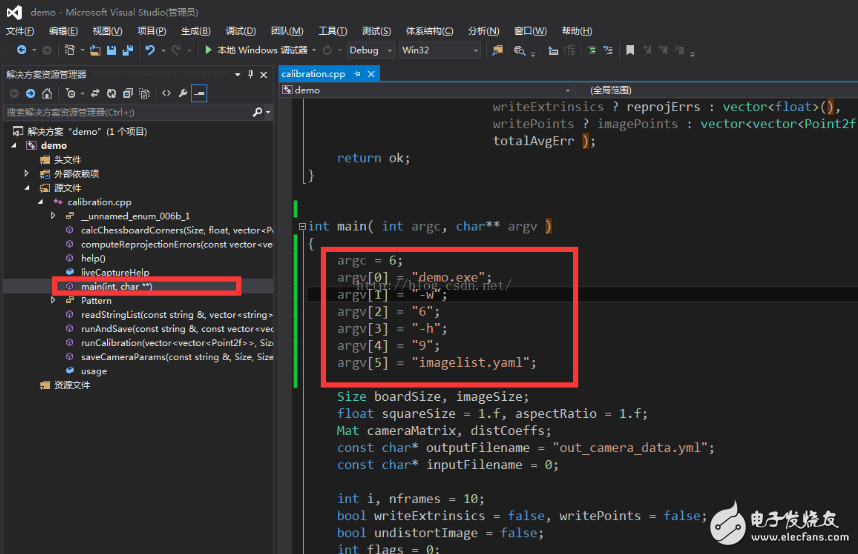Toggle the pin on the Solution Explorer panel
Viewport: 858px width, 554px height.
coord(251,74)
